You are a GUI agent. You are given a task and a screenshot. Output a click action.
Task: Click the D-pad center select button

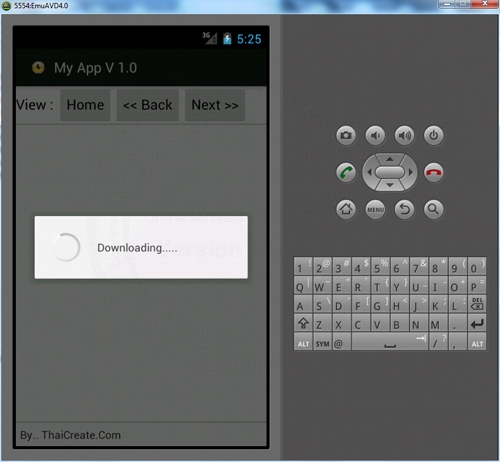pyautogui.click(x=390, y=172)
